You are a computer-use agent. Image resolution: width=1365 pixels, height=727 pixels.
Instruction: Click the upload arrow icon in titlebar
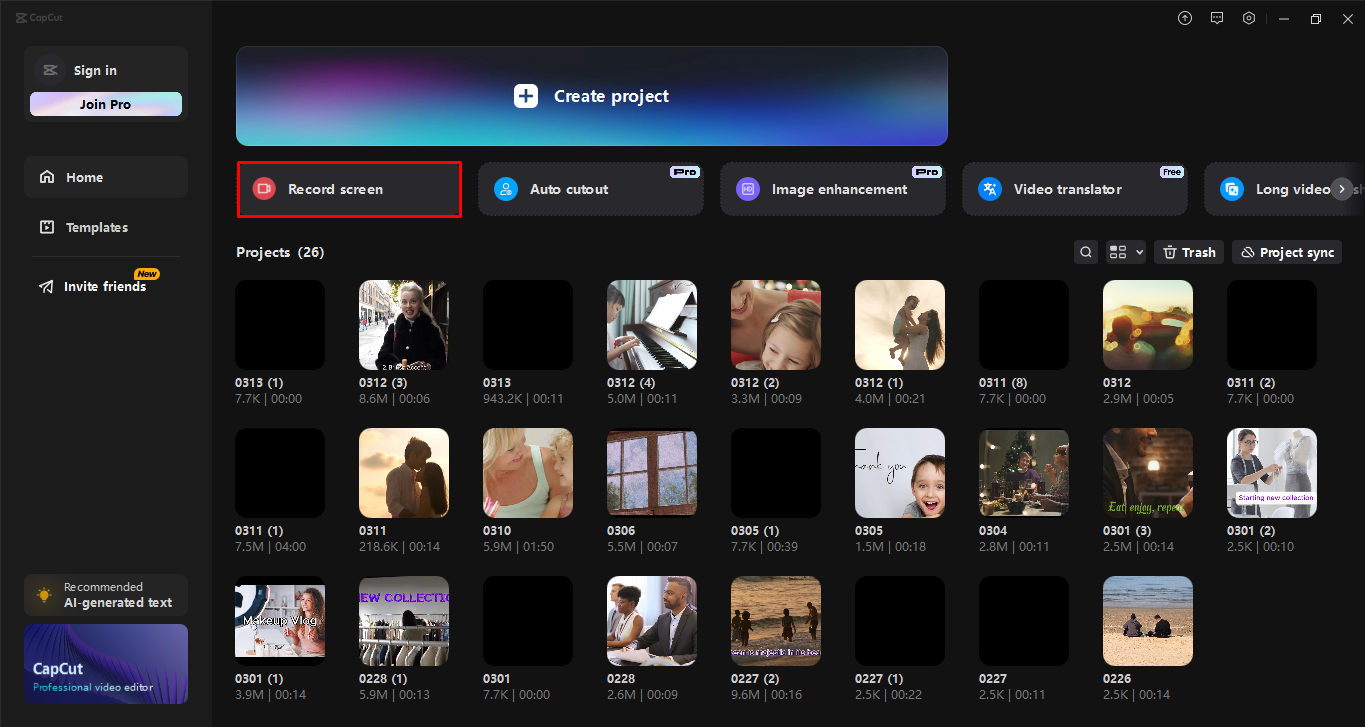coord(1184,18)
